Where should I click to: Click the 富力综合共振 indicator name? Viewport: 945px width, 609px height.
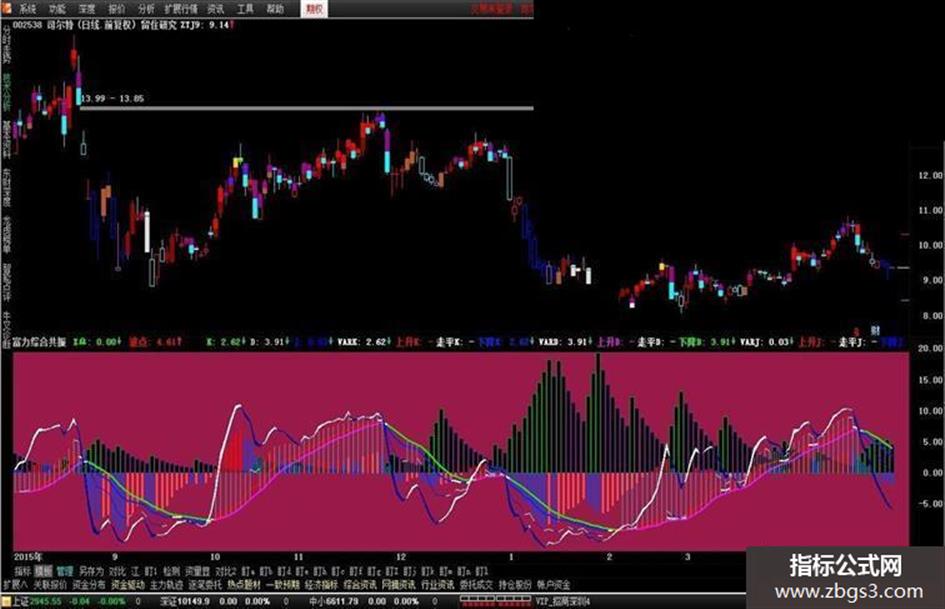pos(39,342)
